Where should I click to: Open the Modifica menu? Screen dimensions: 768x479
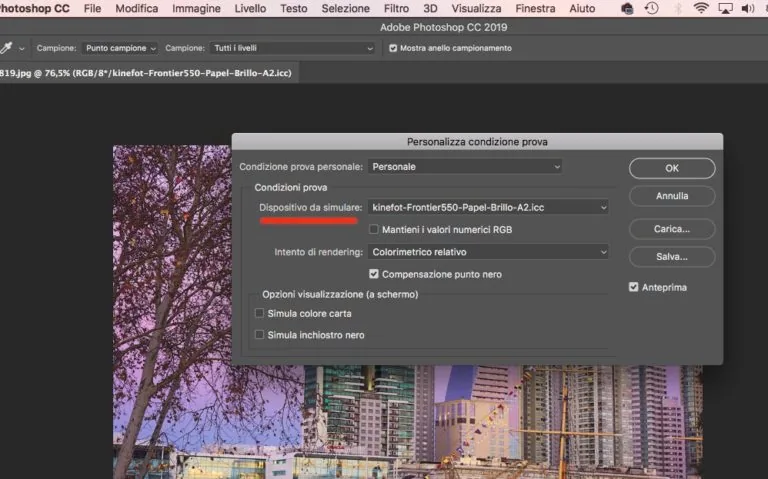point(137,8)
